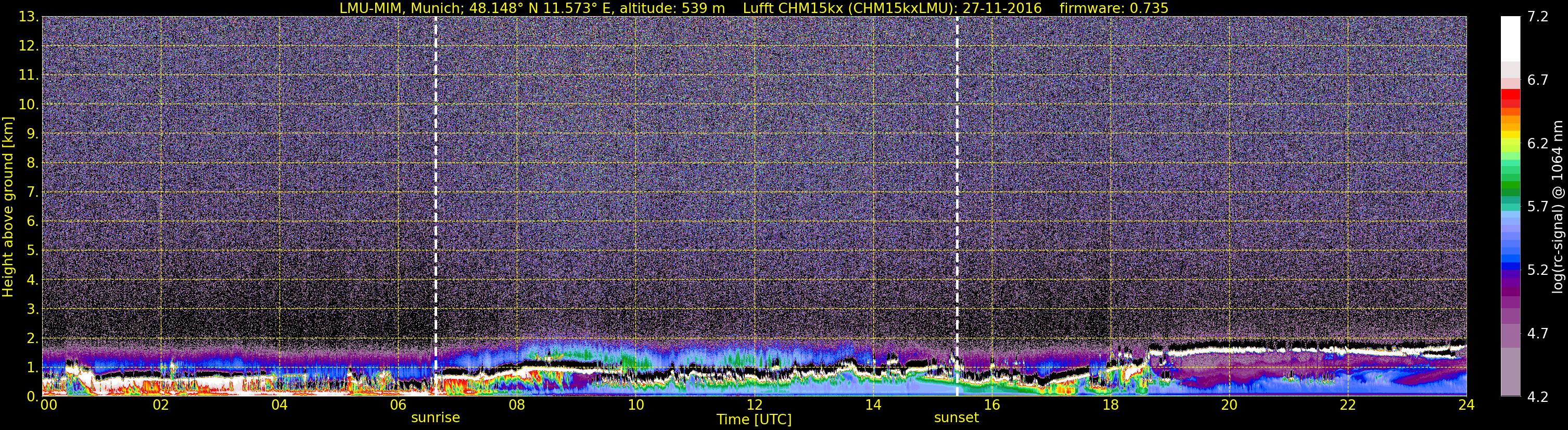Click the time axis tick label '06'
Image resolution: width=1568 pixels, height=430 pixels.
tap(398, 406)
